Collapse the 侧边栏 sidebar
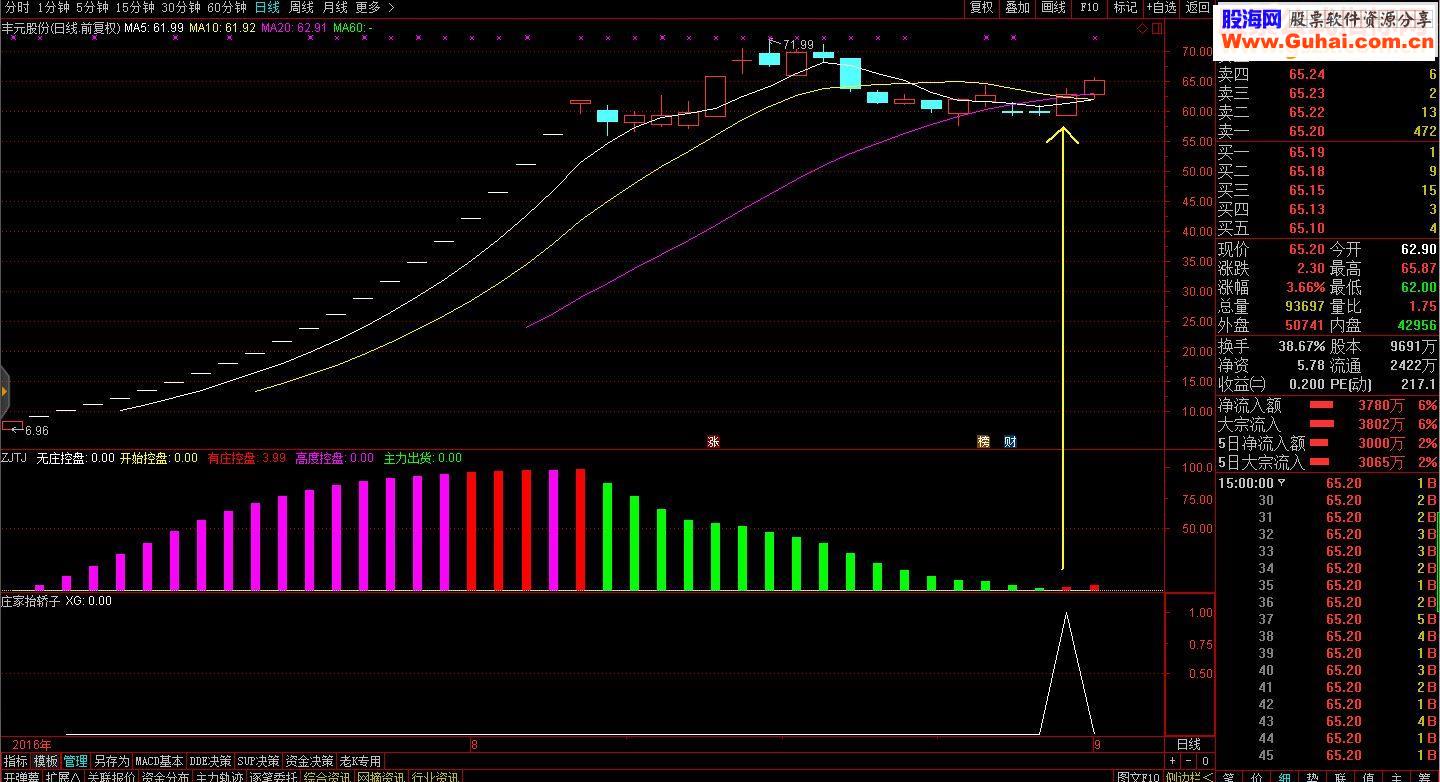The width and height of the screenshot is (1440, 782). tap(1190, 776)
